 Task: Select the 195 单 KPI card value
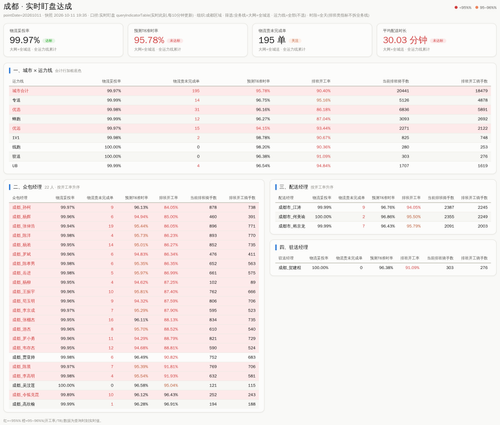[272, 40]
